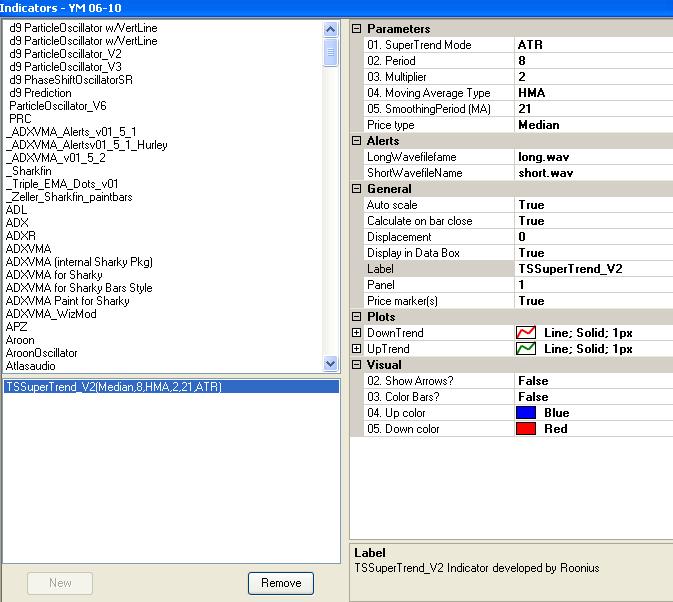673x602 pixels.
Task: Open the Up color Blue swatch
Action: (x=526, y=413)
